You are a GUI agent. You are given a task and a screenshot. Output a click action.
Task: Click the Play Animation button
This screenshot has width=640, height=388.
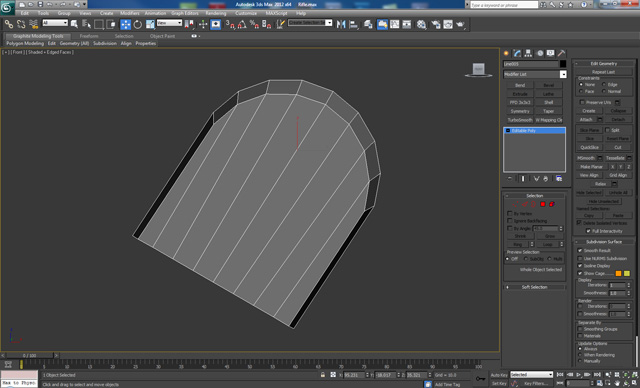[579, 375]
